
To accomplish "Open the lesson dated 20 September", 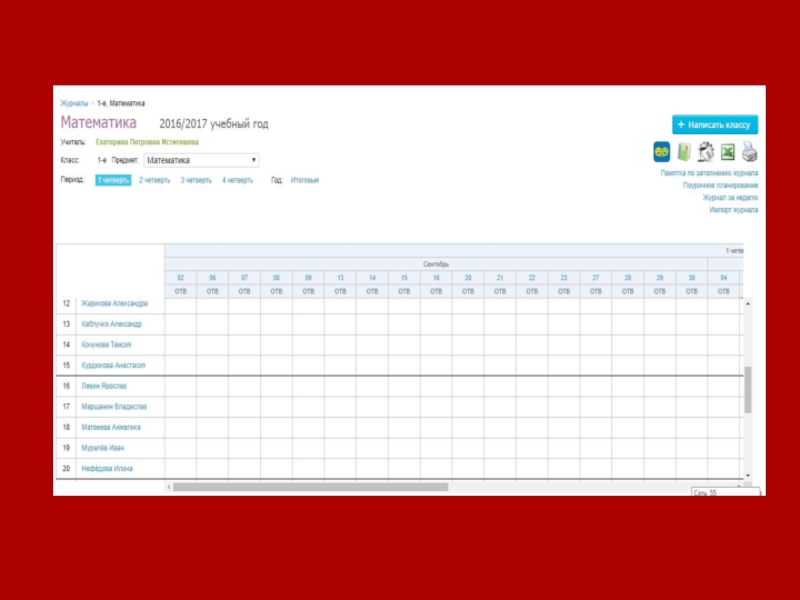I will [468, 278].
